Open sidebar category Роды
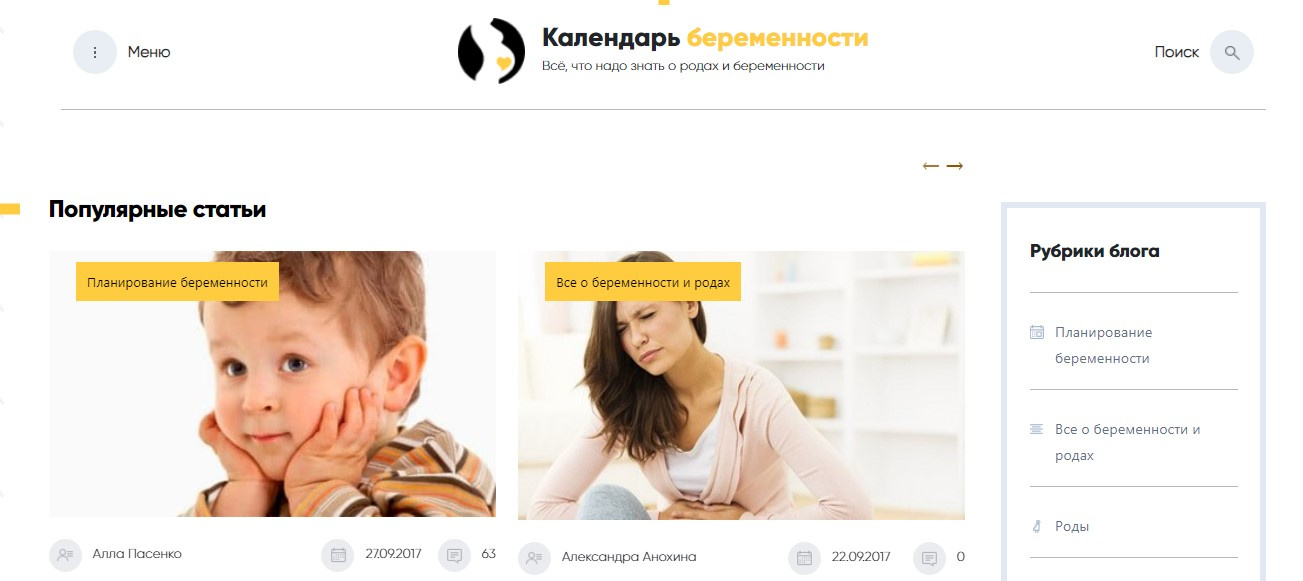This screenshot has width=1303, height=581. 1072,526
